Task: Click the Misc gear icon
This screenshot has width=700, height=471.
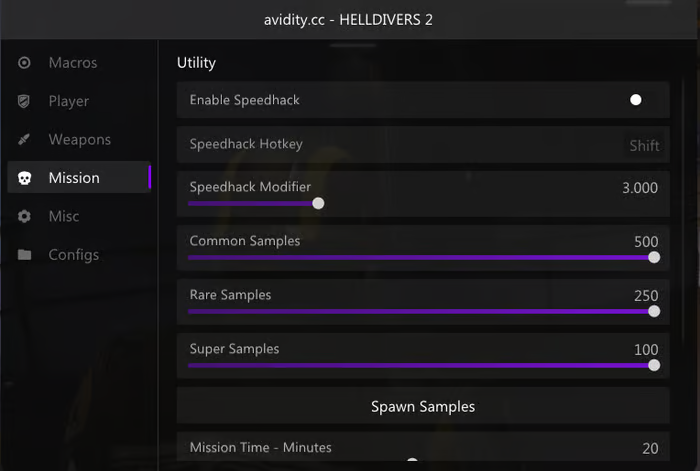Action: pos(25,216)
